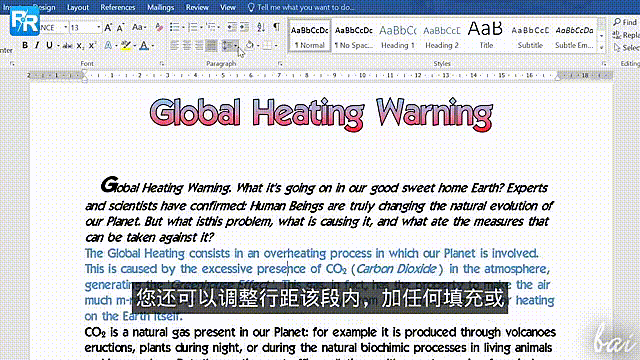640x360 pixels.
Task: Click Align Left icon
Action: pos(174,45)
